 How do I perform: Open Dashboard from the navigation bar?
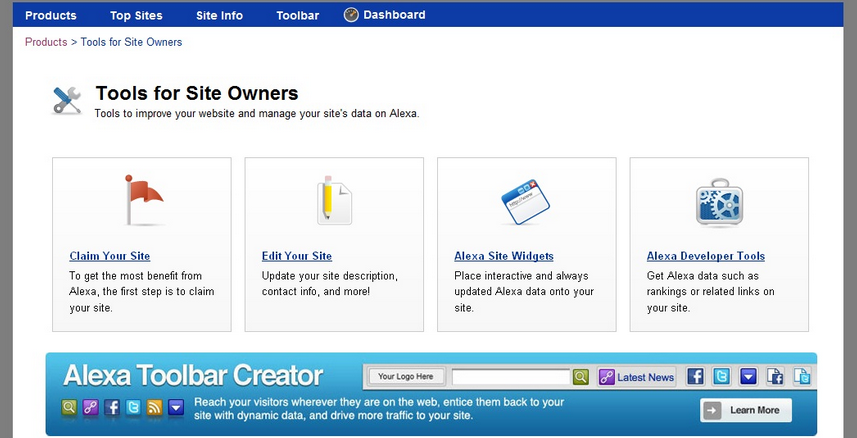pos(394,15)
